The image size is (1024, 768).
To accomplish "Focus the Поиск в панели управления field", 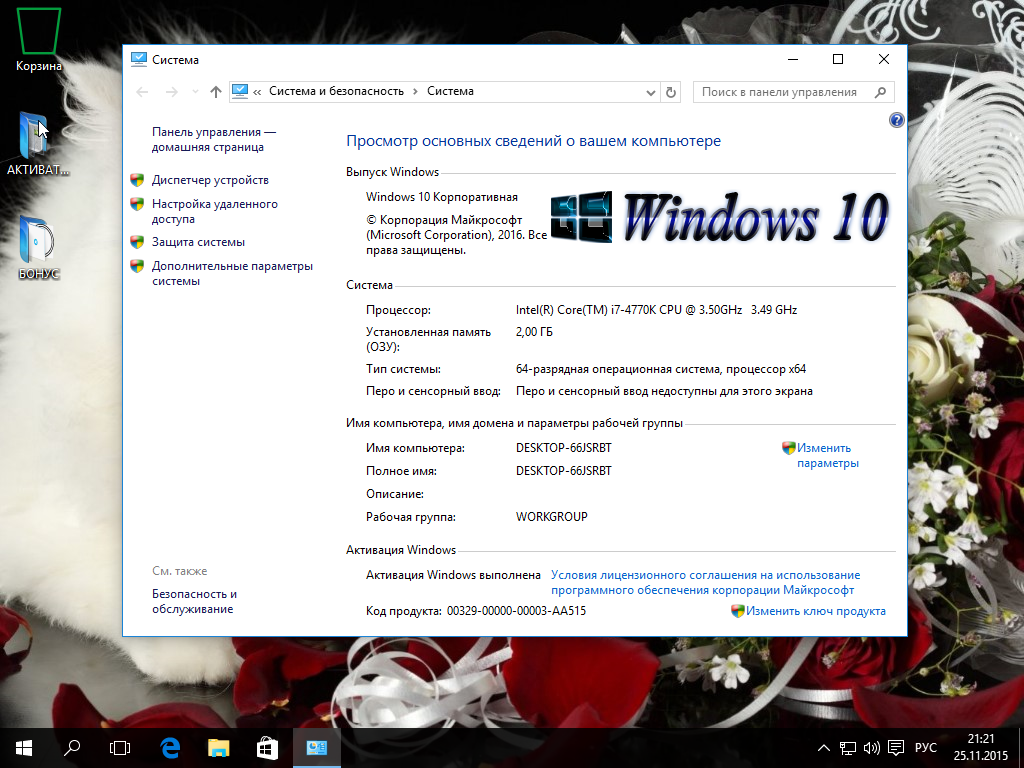I will coord(793,92).
